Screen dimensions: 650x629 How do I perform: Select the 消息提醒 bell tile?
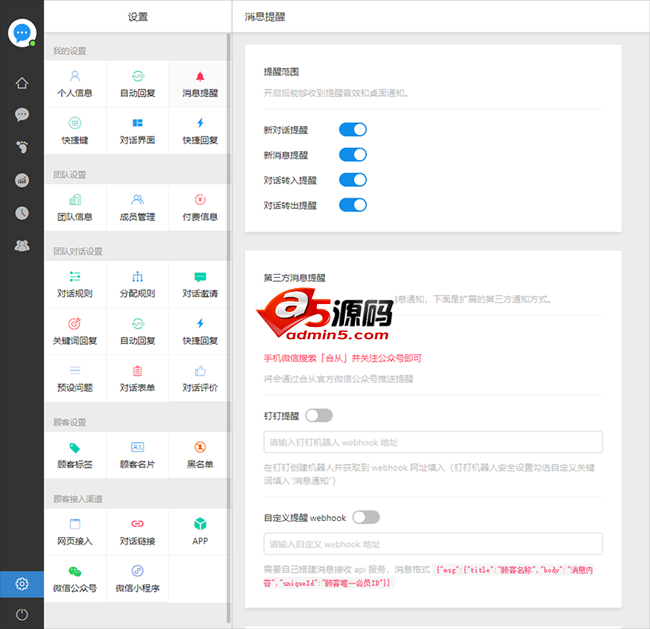coord(200,84)
